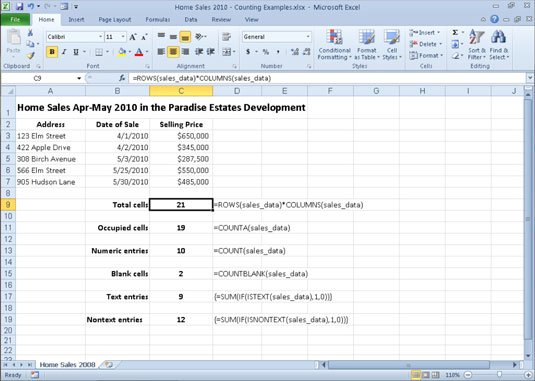Open Conditional Formatting menu

pos(334,45)
